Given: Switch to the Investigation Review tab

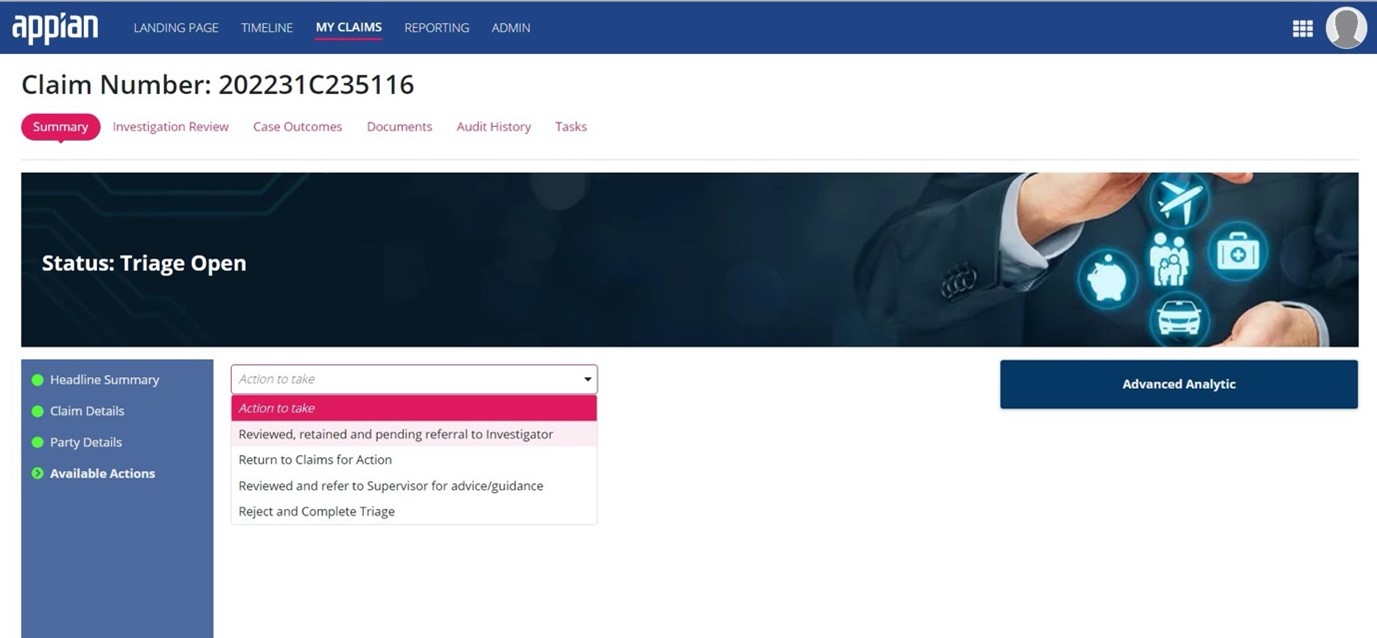Looking at the screenshot, I should pos(170,127).
